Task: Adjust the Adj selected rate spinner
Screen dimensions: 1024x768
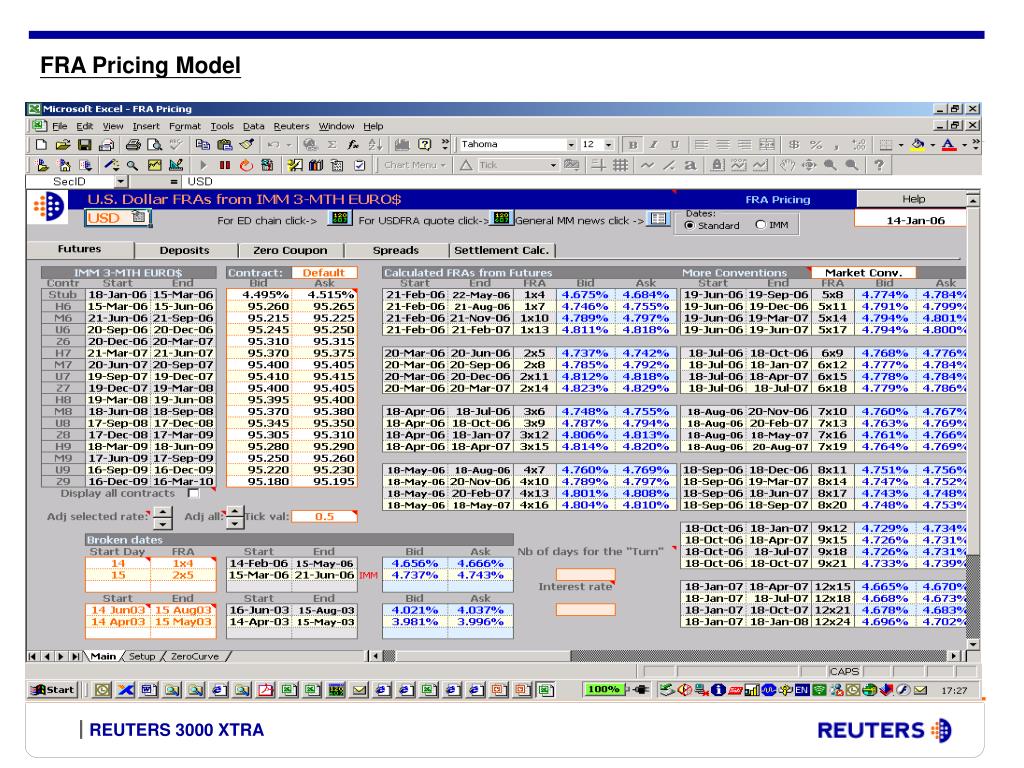Action: point(162,517)
